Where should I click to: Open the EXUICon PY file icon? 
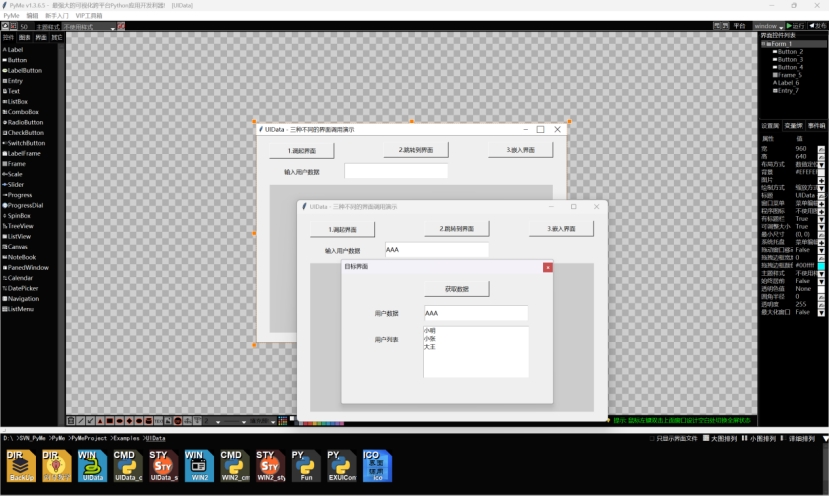click(x=341, y=466)
